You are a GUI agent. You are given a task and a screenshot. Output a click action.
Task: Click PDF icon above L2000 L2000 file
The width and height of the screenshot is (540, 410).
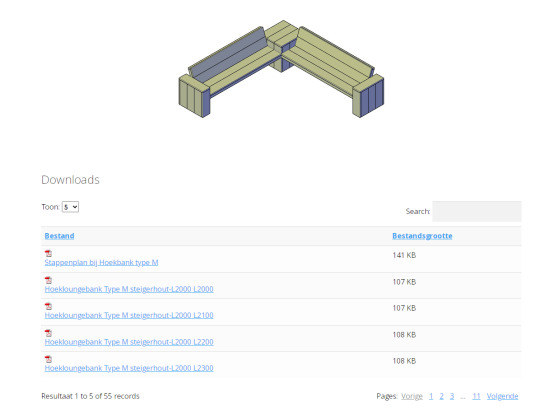click(48, 280)
